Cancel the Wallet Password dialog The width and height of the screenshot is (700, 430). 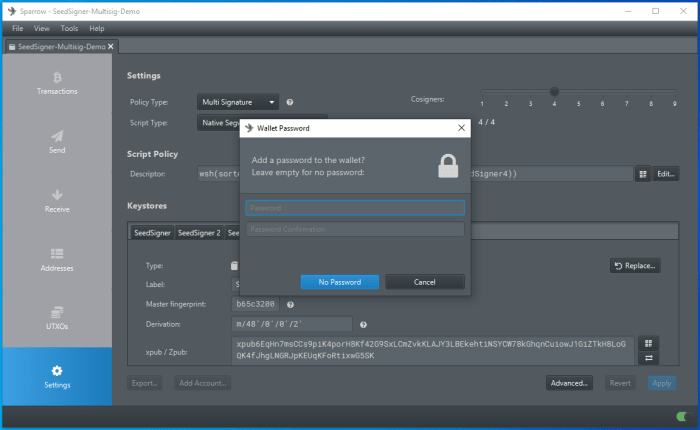pos(425,282)
